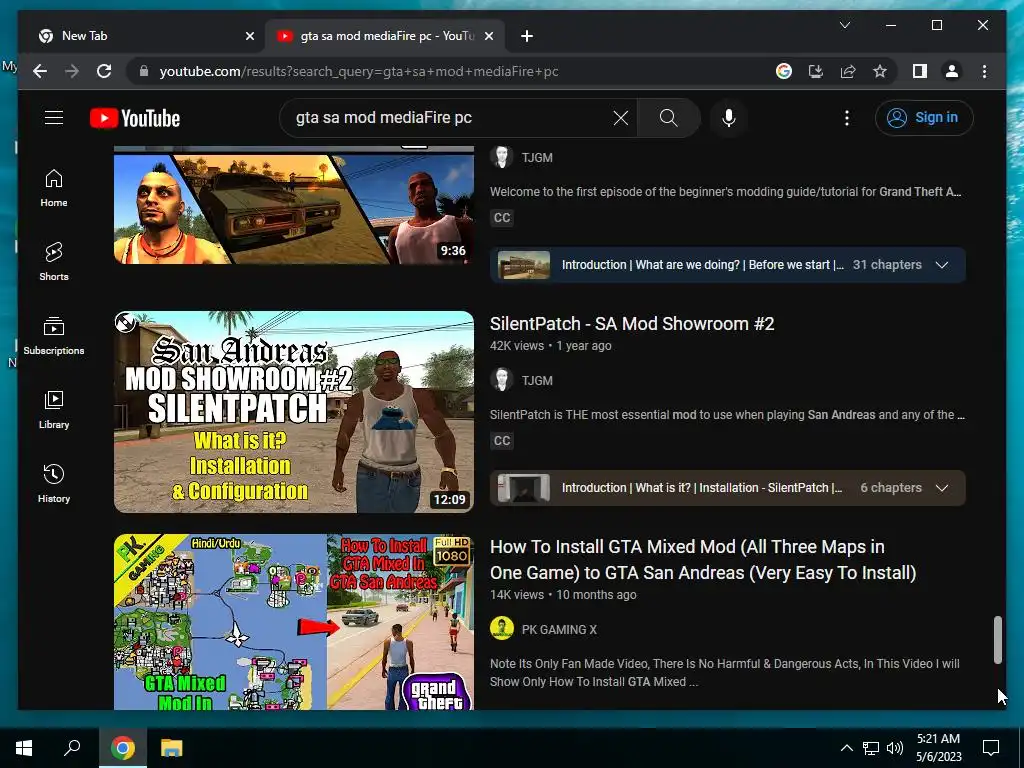The height and width of the screenshot is (768, 1024).
Task: Open the network icon in the tray
Action: (x=871, y=748)
